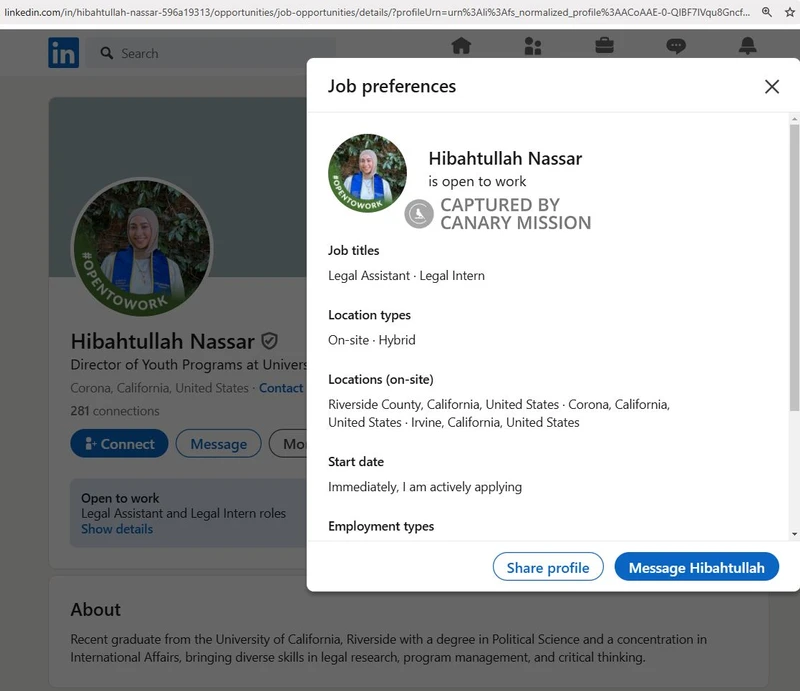Click the Location types heading

369,315
